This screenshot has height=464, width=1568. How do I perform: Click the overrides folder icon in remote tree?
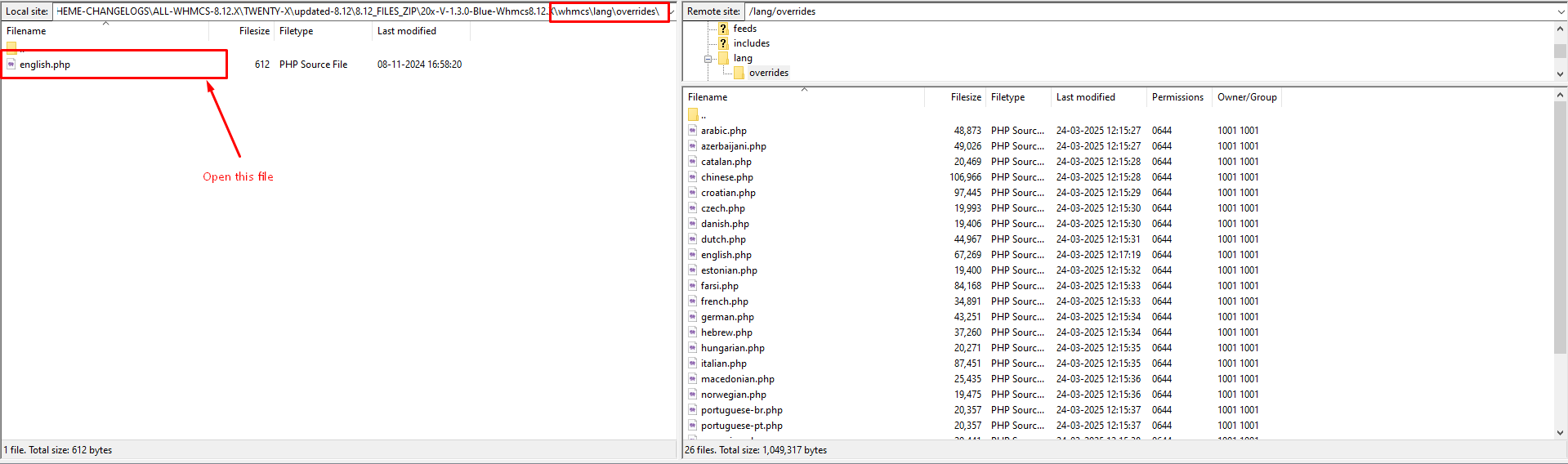coord(739,73)
